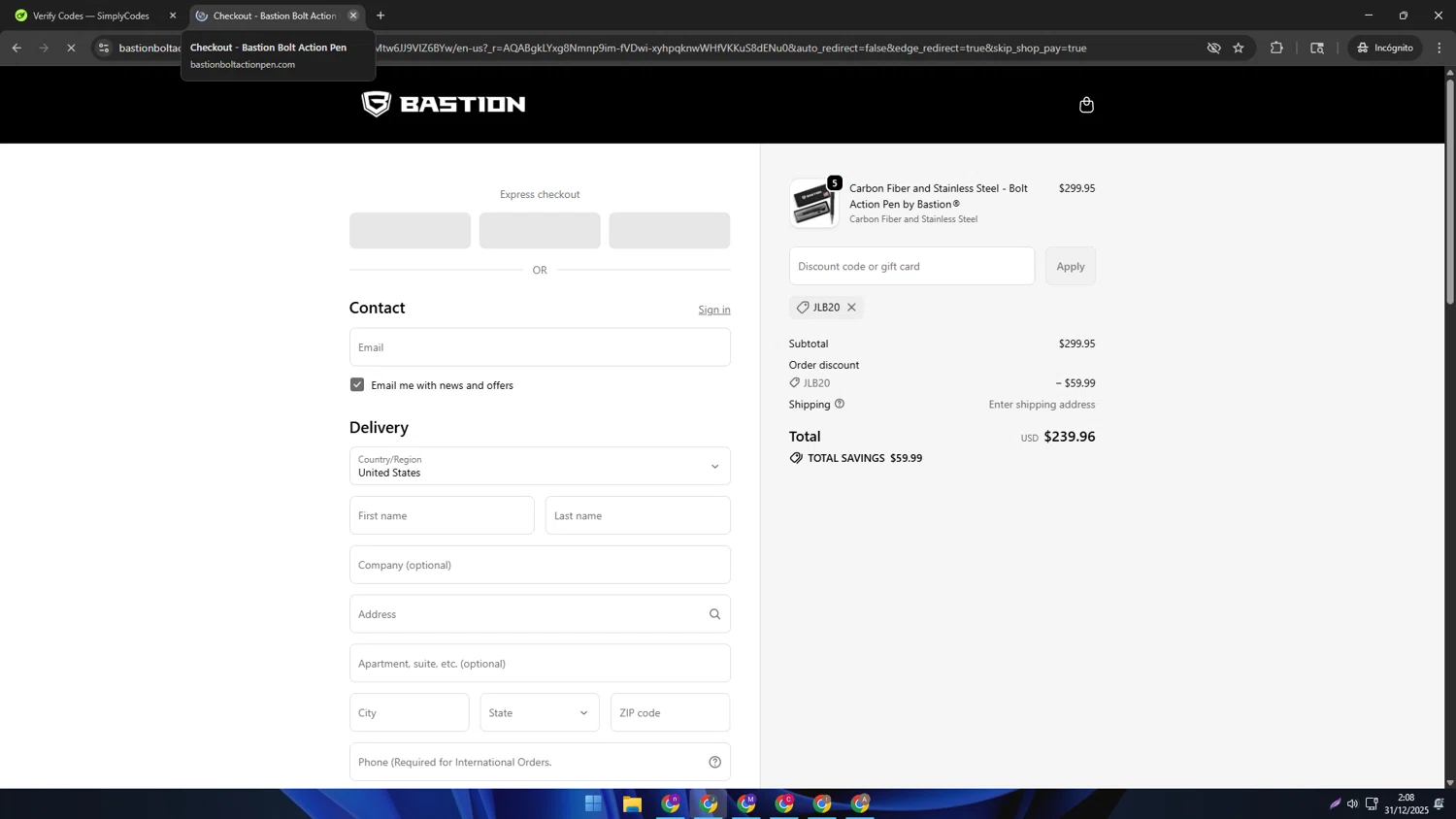Focus the Apartment, suite, etc. field
The image size is (1456, 819).
click(x=540, y=664)
